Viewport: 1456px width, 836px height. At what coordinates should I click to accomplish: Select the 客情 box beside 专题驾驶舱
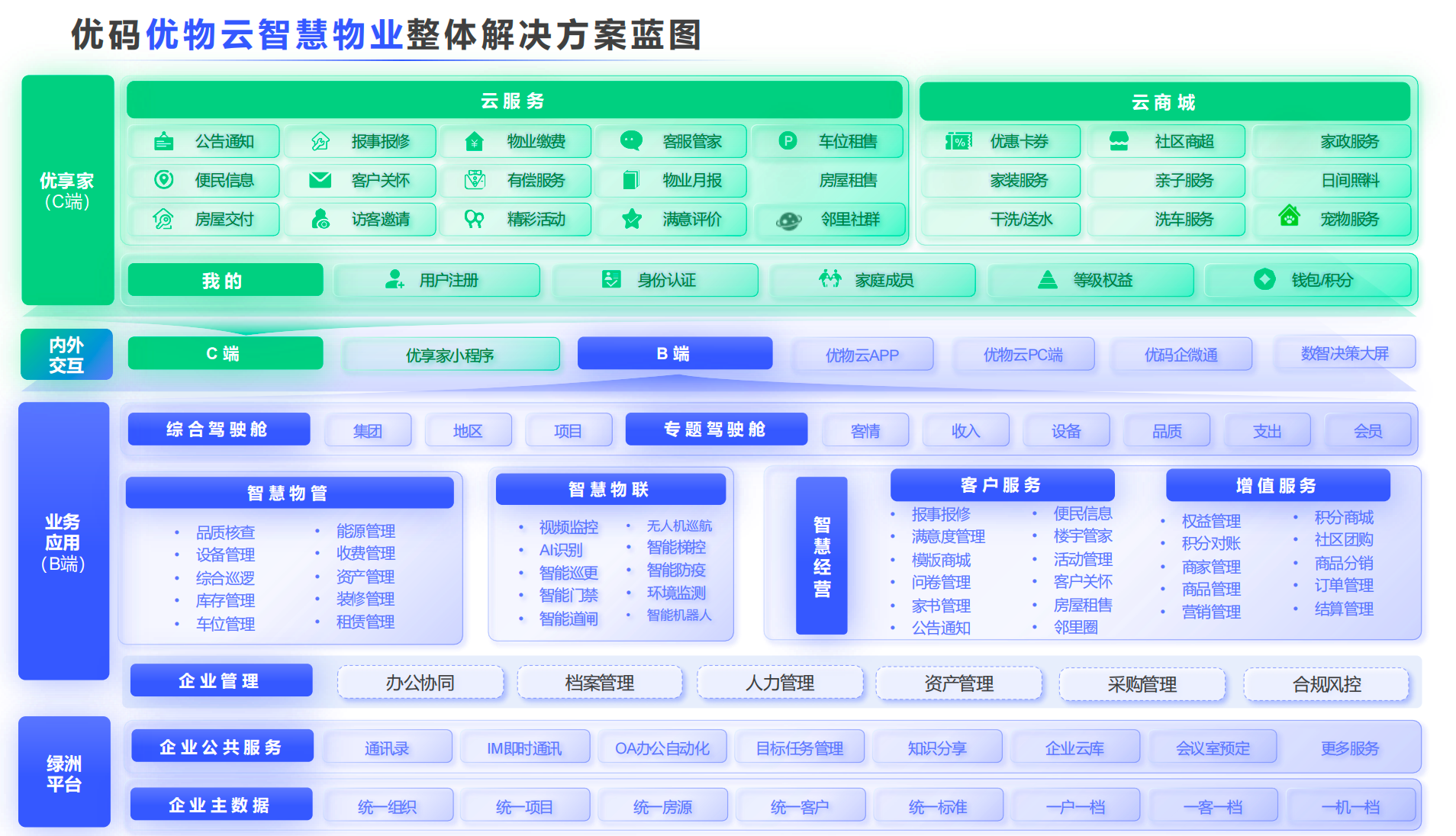(x=866, y=431)
